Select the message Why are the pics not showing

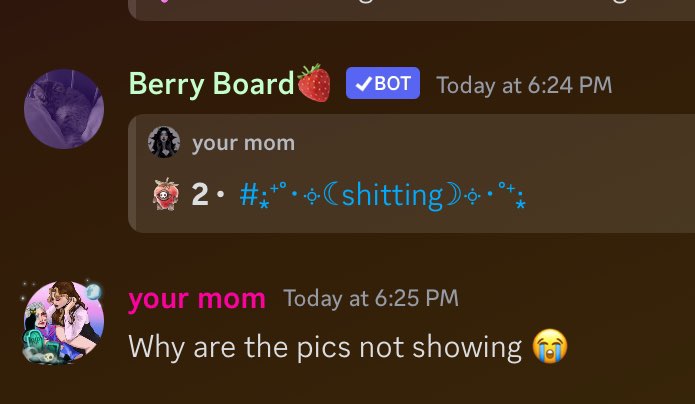[x=325, y=347]
